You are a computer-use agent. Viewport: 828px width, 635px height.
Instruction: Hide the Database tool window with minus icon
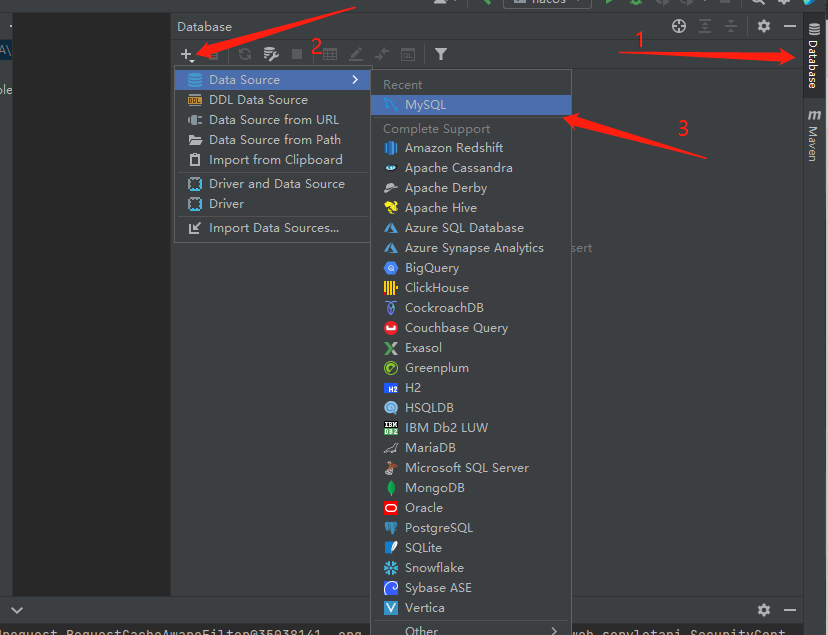pyautogui.click(x=790, y=26)
